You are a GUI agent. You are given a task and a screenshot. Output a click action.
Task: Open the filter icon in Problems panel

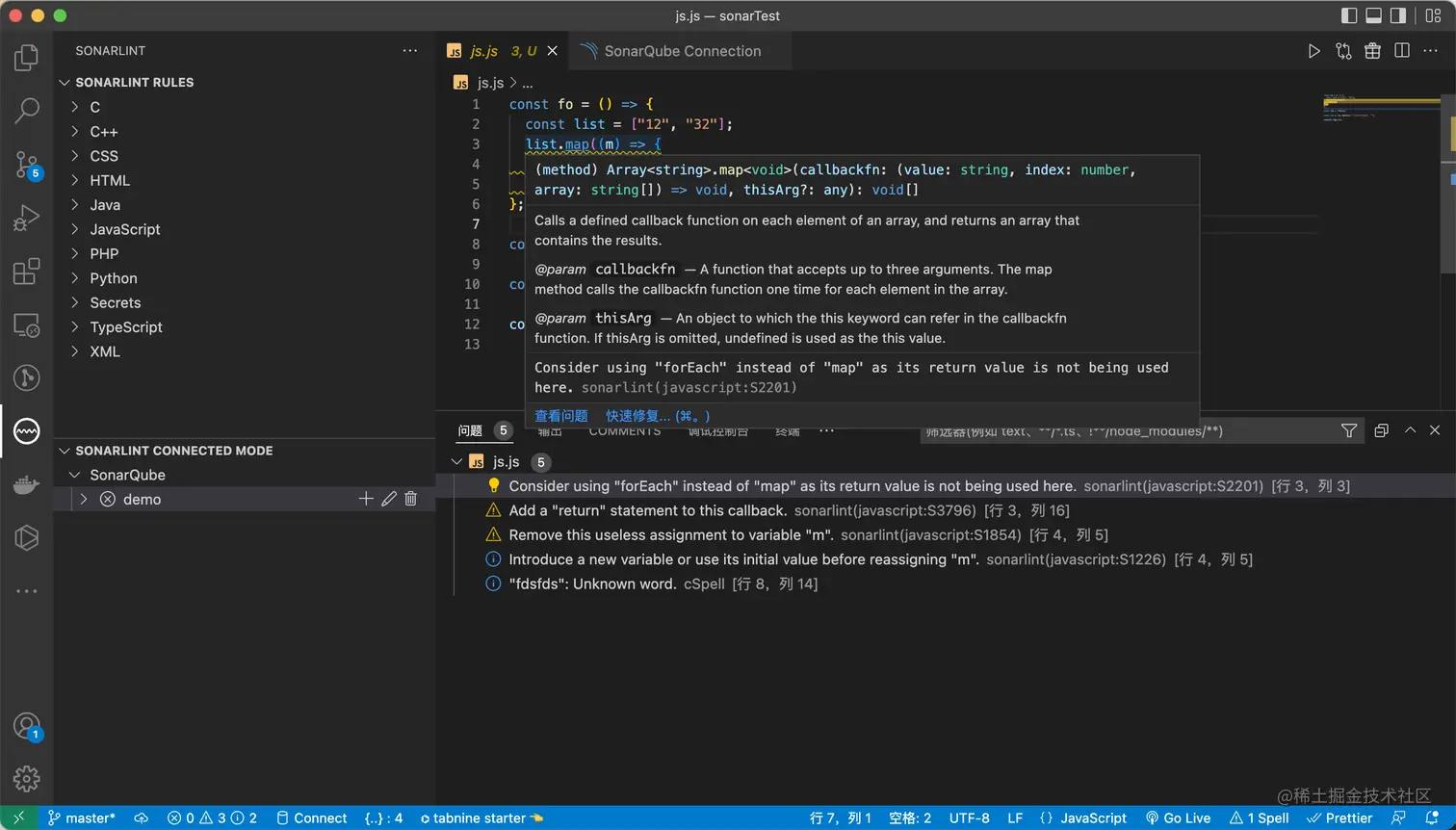pyautogui.click(x=1349, y=431)
